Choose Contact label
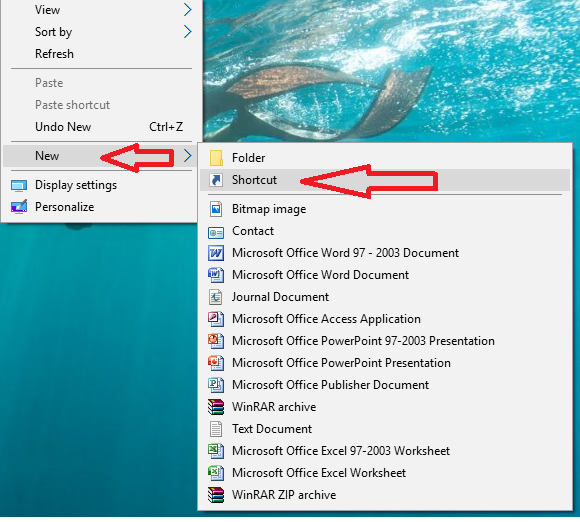This screenshot has height=522, width=580. tap(253, 231)
